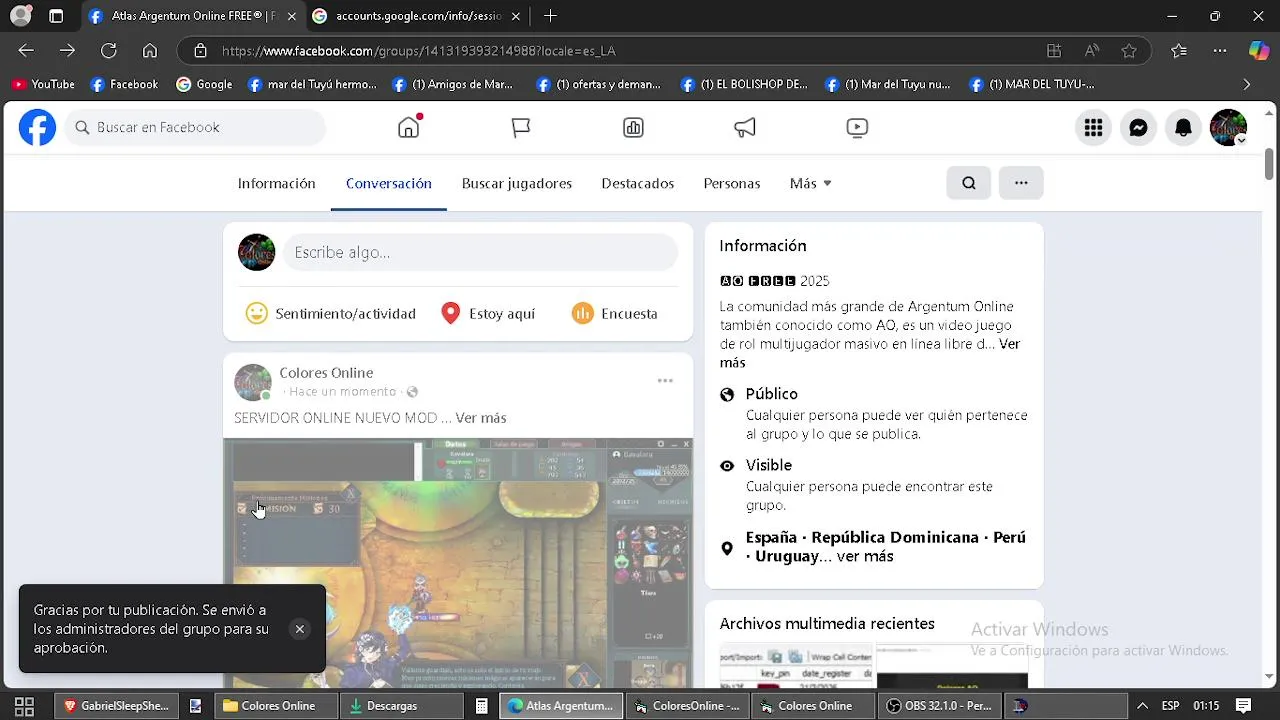Open the post options three-dot menu
Image resolution: width=1280 pixels, height=720 pixels.
[665, 381]
